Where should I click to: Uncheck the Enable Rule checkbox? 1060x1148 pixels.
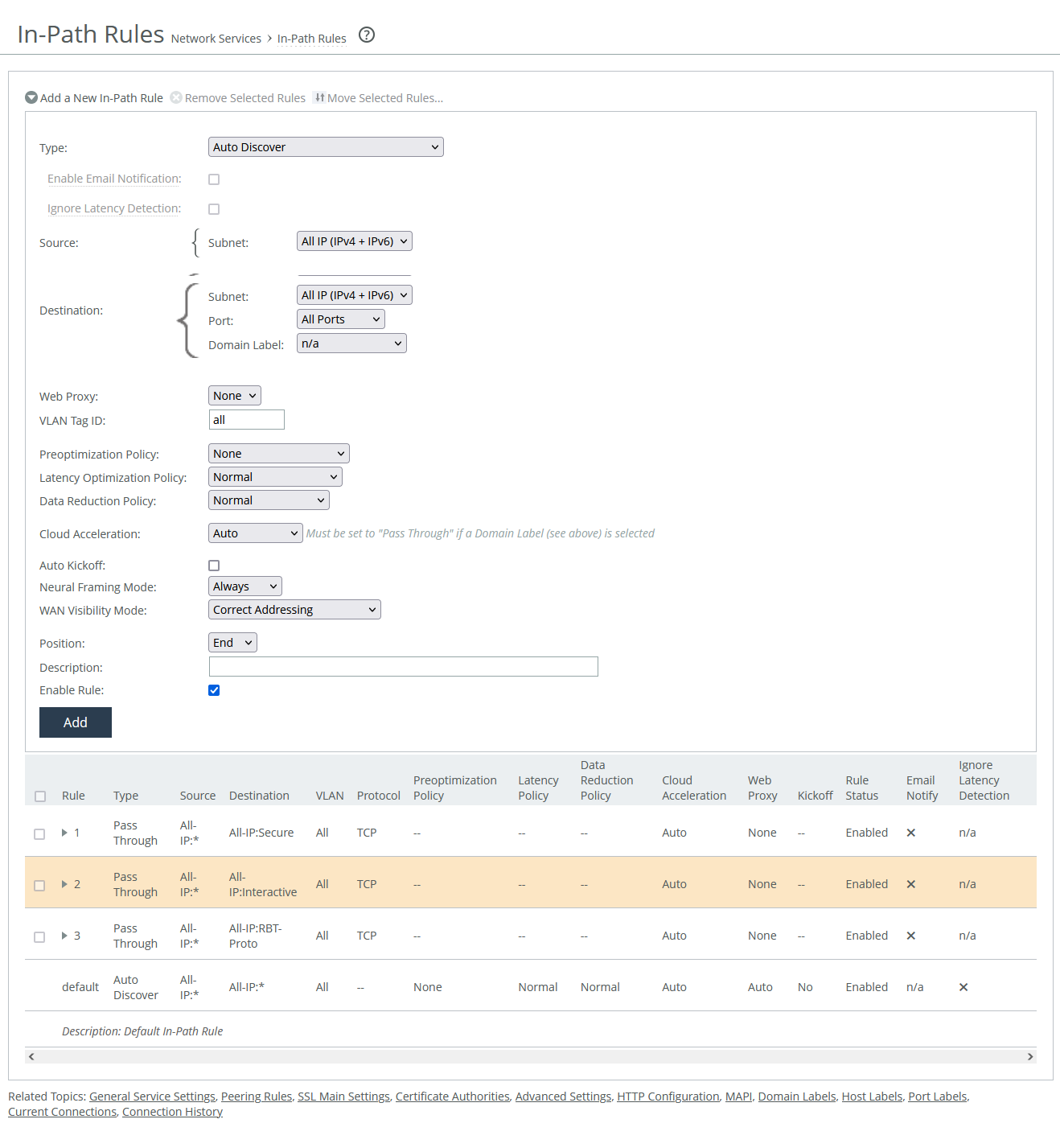pyautogui.click(x=214, y=690)
